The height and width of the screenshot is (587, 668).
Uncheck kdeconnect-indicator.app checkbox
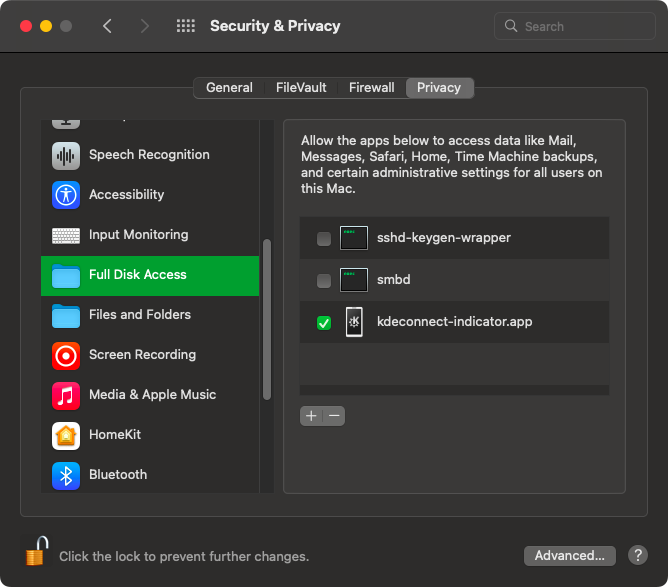click(x=324, y=323)
